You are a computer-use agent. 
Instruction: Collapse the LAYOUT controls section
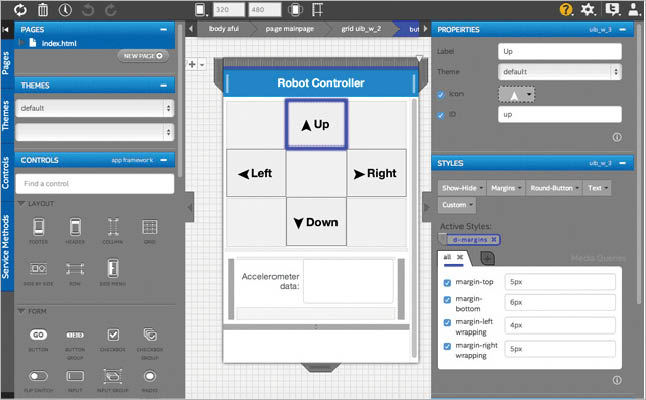pos(21,204)
